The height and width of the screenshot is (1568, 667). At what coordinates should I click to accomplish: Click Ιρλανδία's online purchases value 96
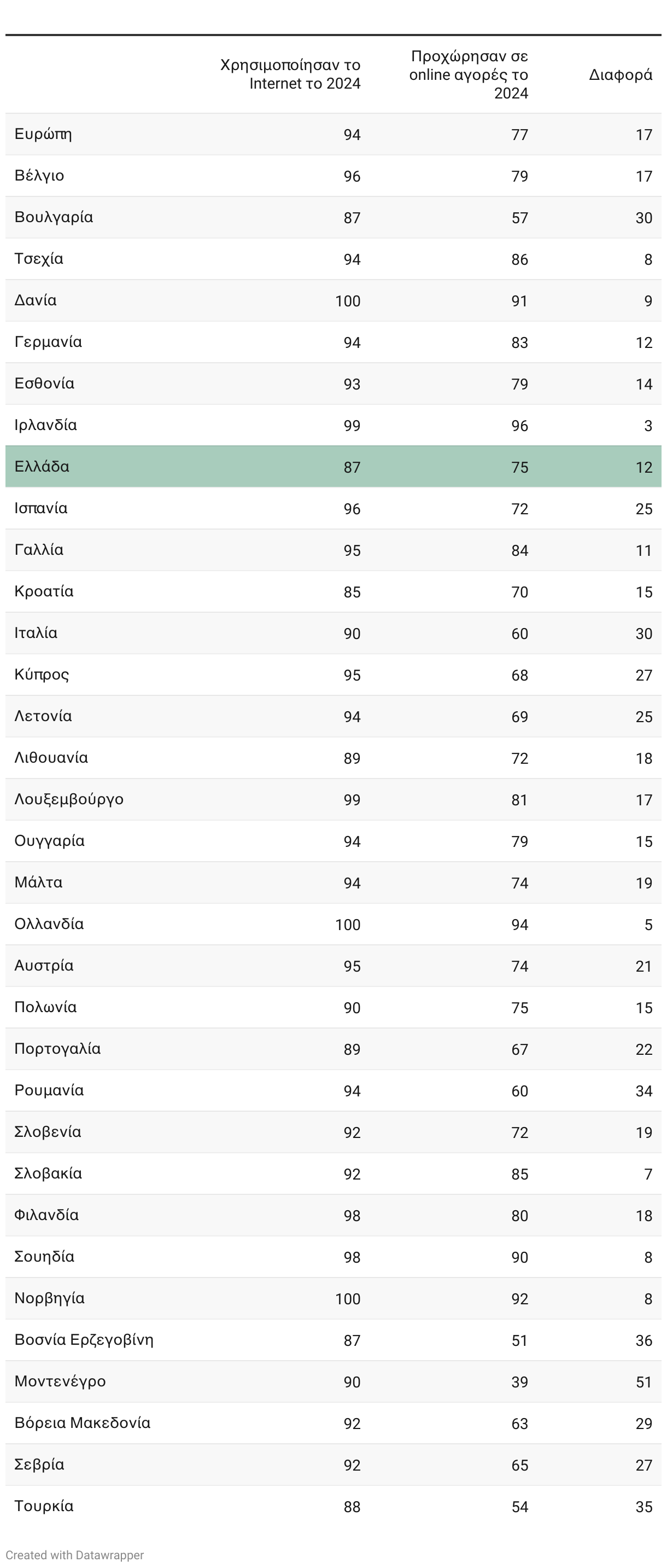click(519, 426)
